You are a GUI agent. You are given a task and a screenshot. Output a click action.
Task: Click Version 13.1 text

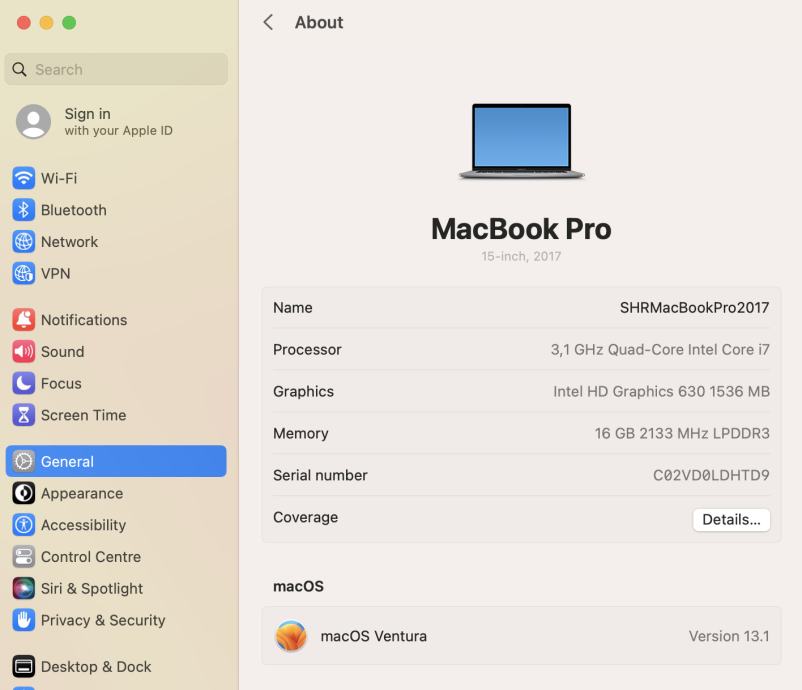pyautogui.click(x=729, y=636)
